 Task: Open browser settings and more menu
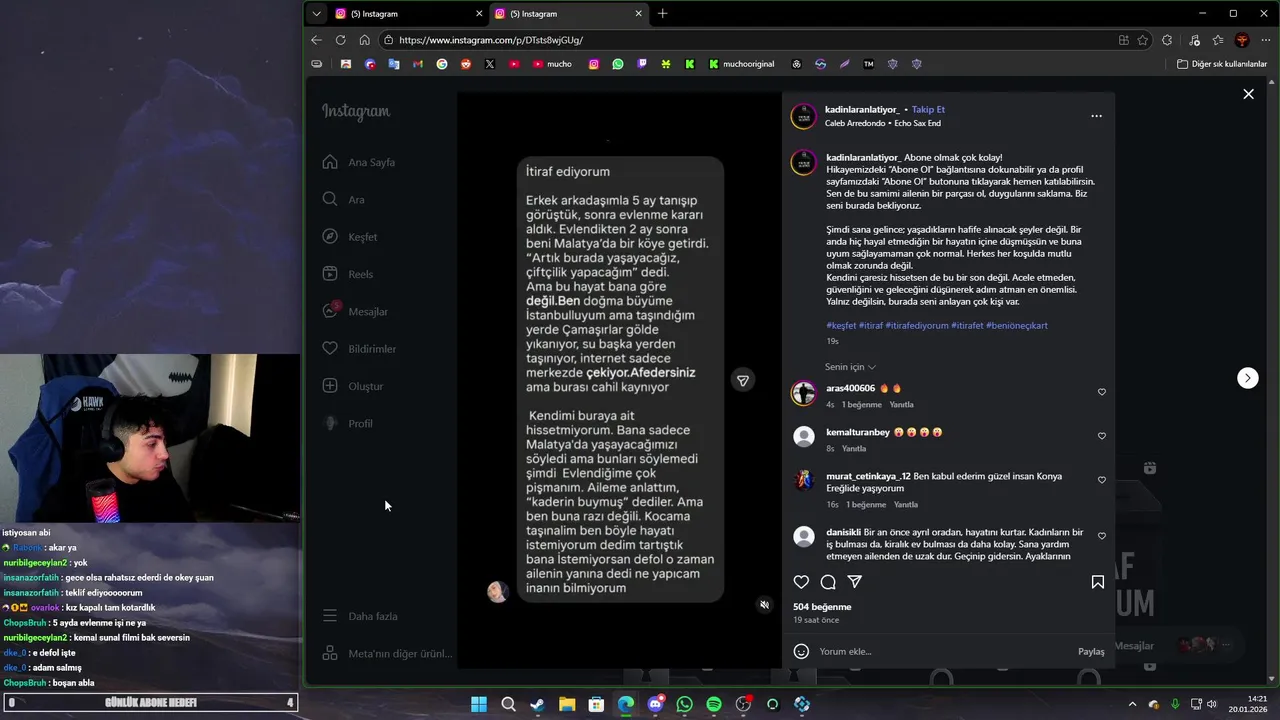[1264, 40]
